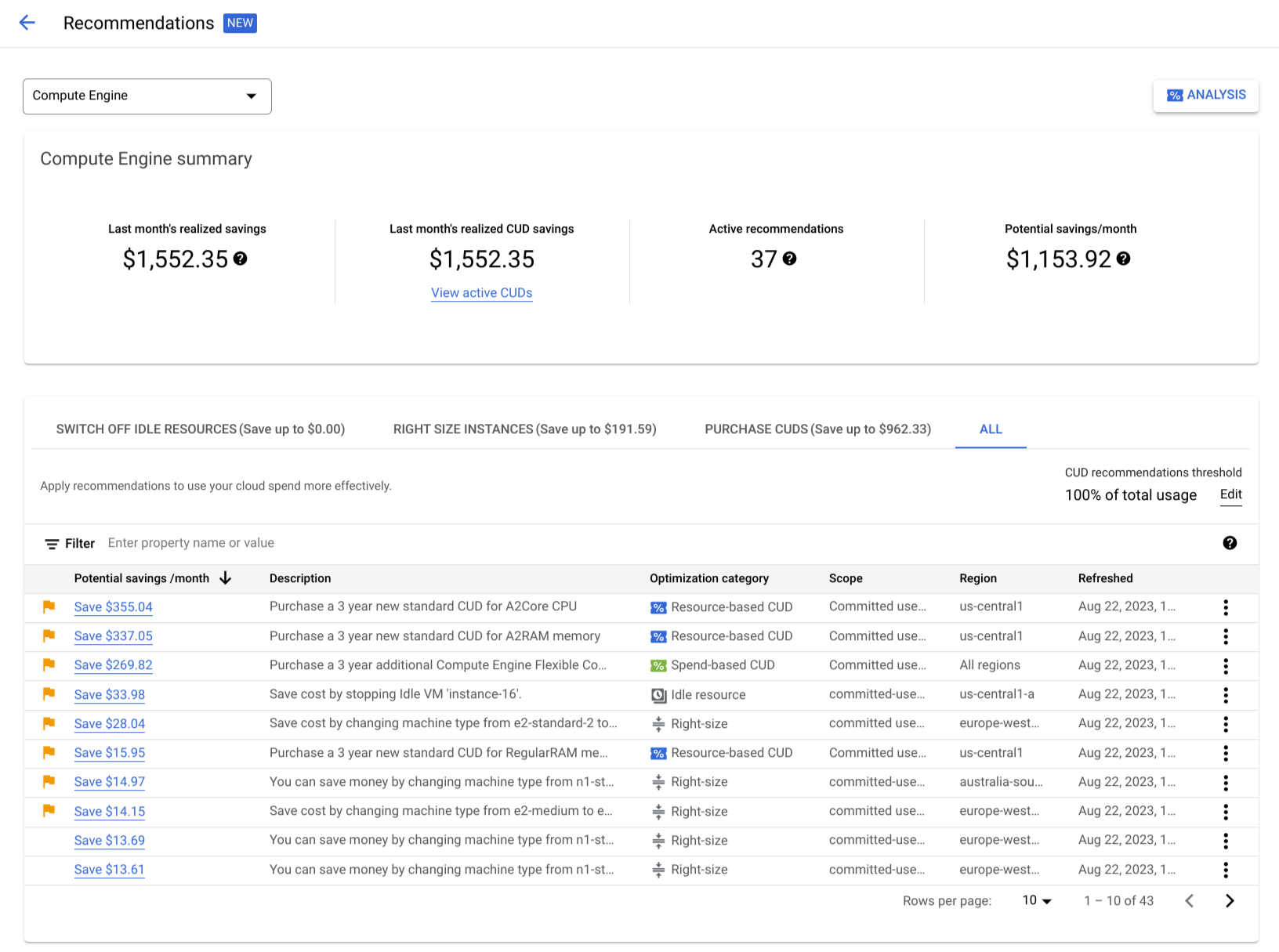Click the flag on Save $355.04 row
This screenshot has width=1279, height=952.
point(49,606)
